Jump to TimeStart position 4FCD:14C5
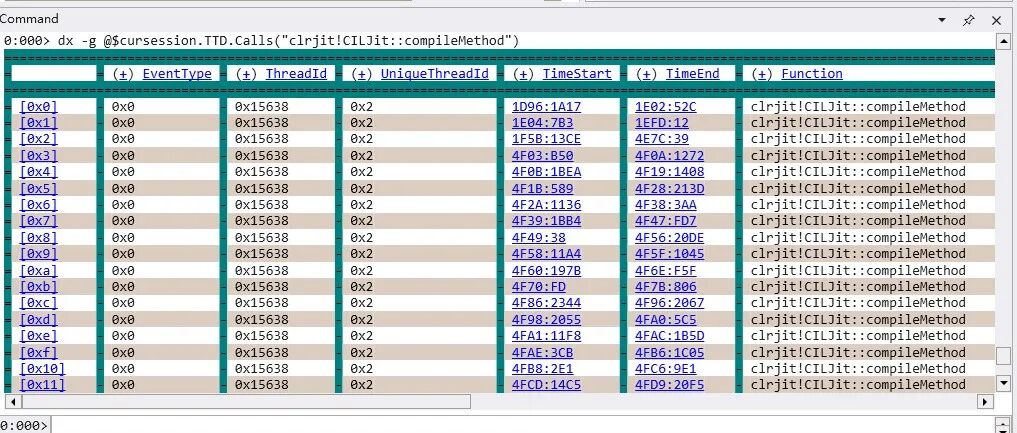 (547, 385)
